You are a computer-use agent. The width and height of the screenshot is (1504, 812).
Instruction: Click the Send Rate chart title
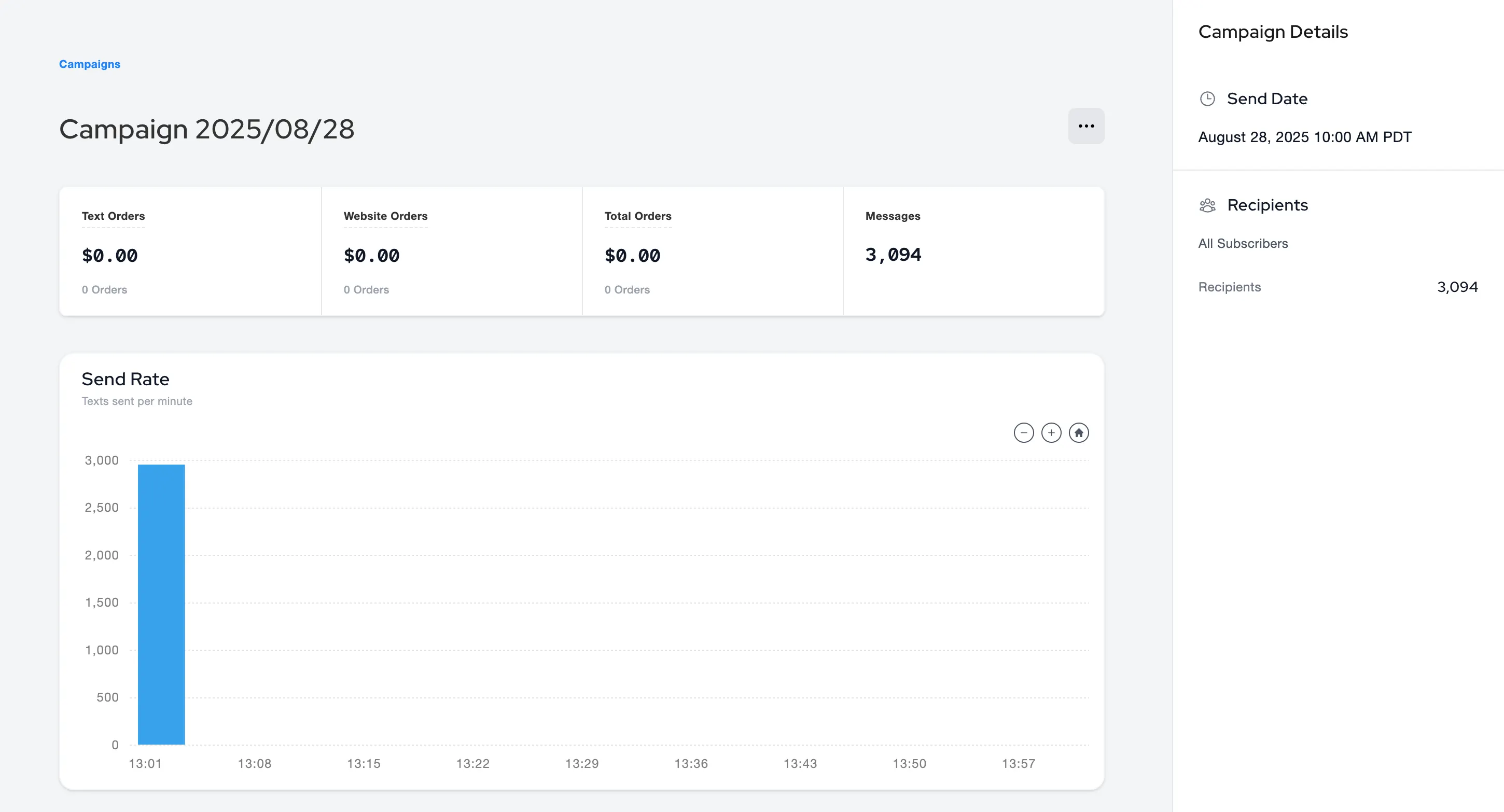point(126,380)
